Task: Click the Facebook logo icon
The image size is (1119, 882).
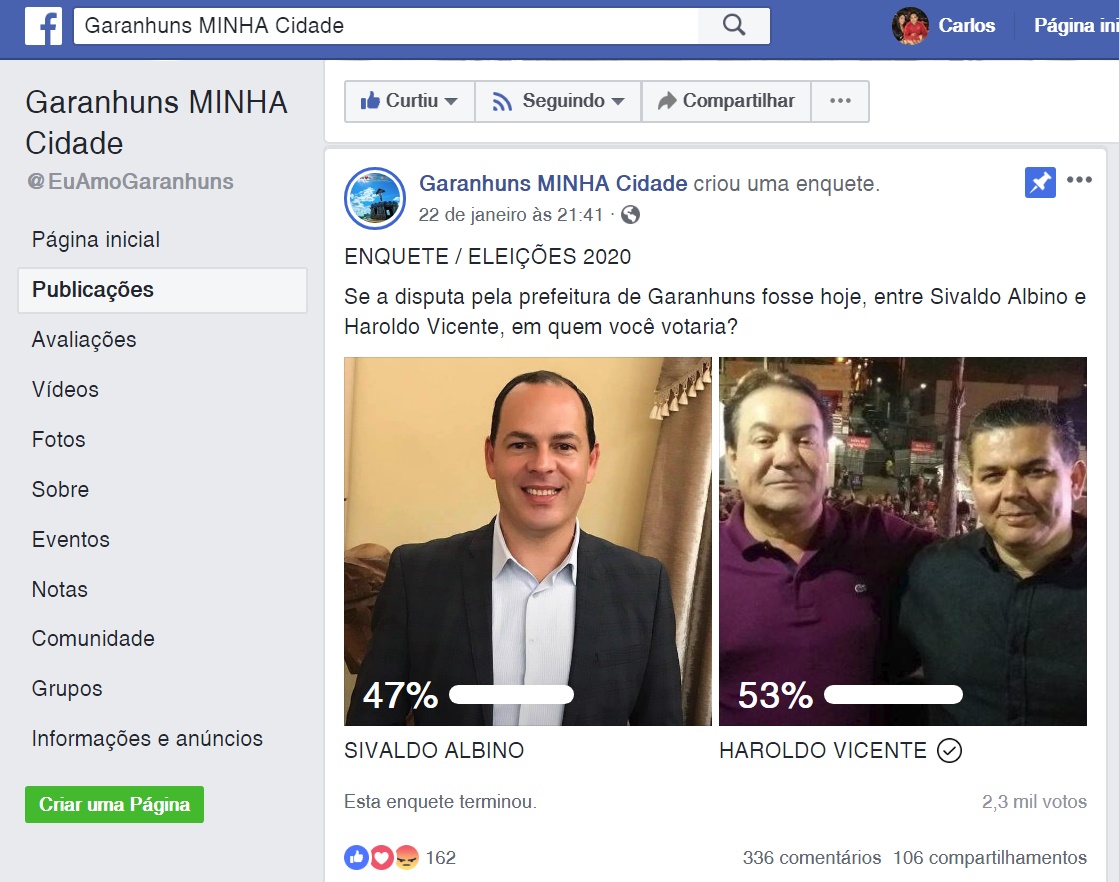Action: tap(44, 26)
